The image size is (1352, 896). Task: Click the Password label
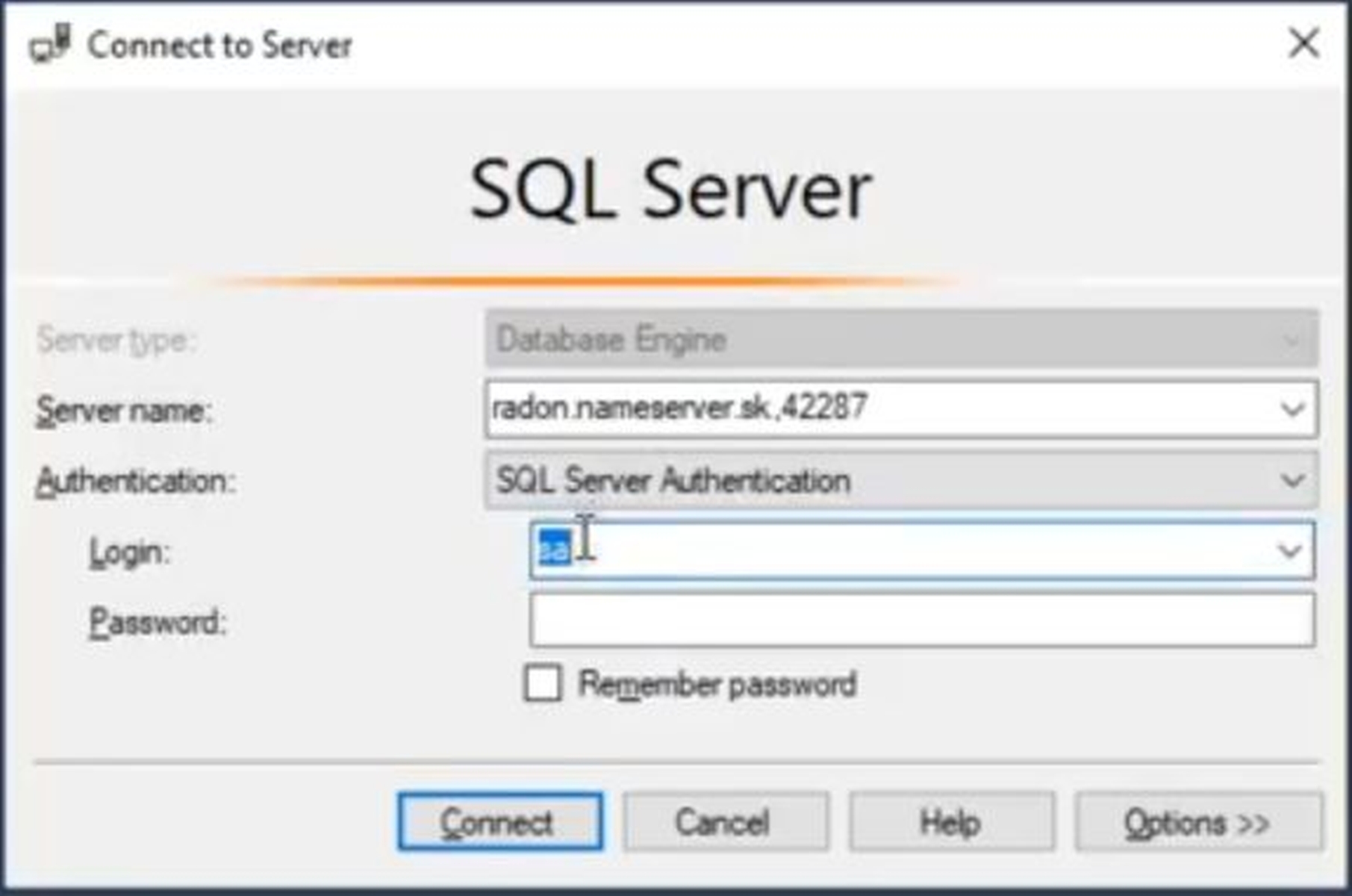(157, 621)
